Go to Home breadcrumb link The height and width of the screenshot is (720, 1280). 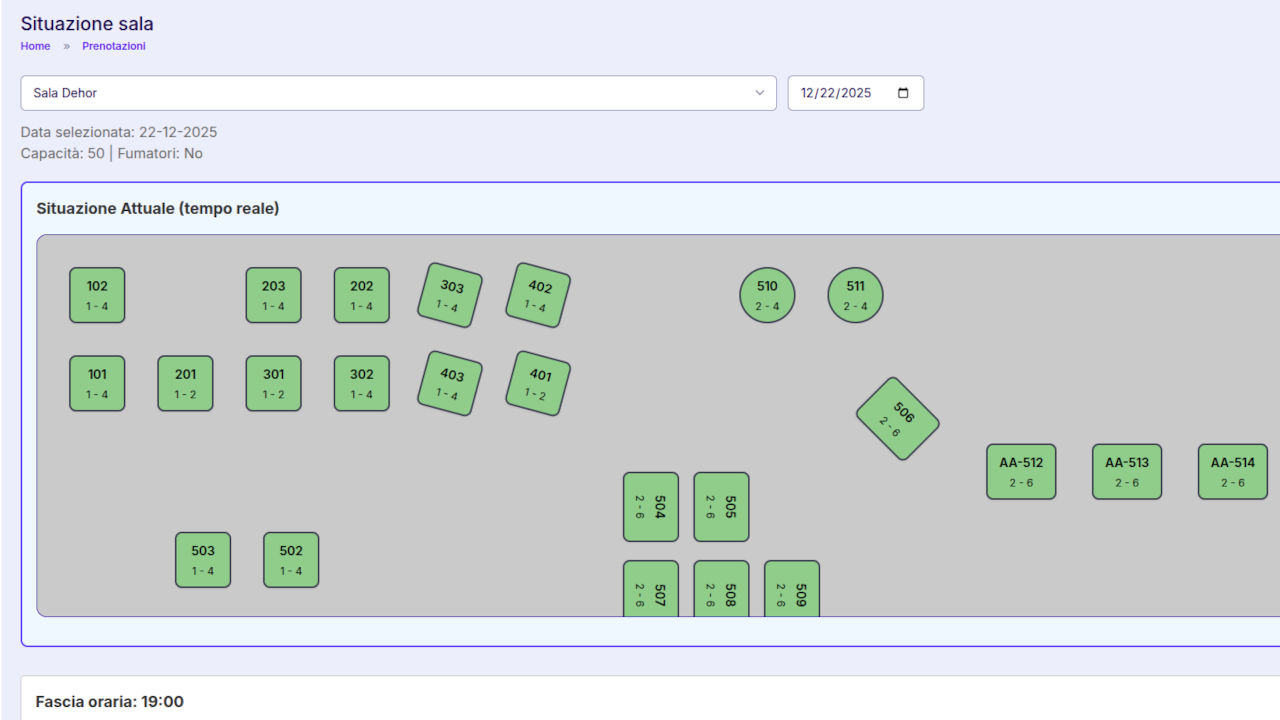[35, 46]
